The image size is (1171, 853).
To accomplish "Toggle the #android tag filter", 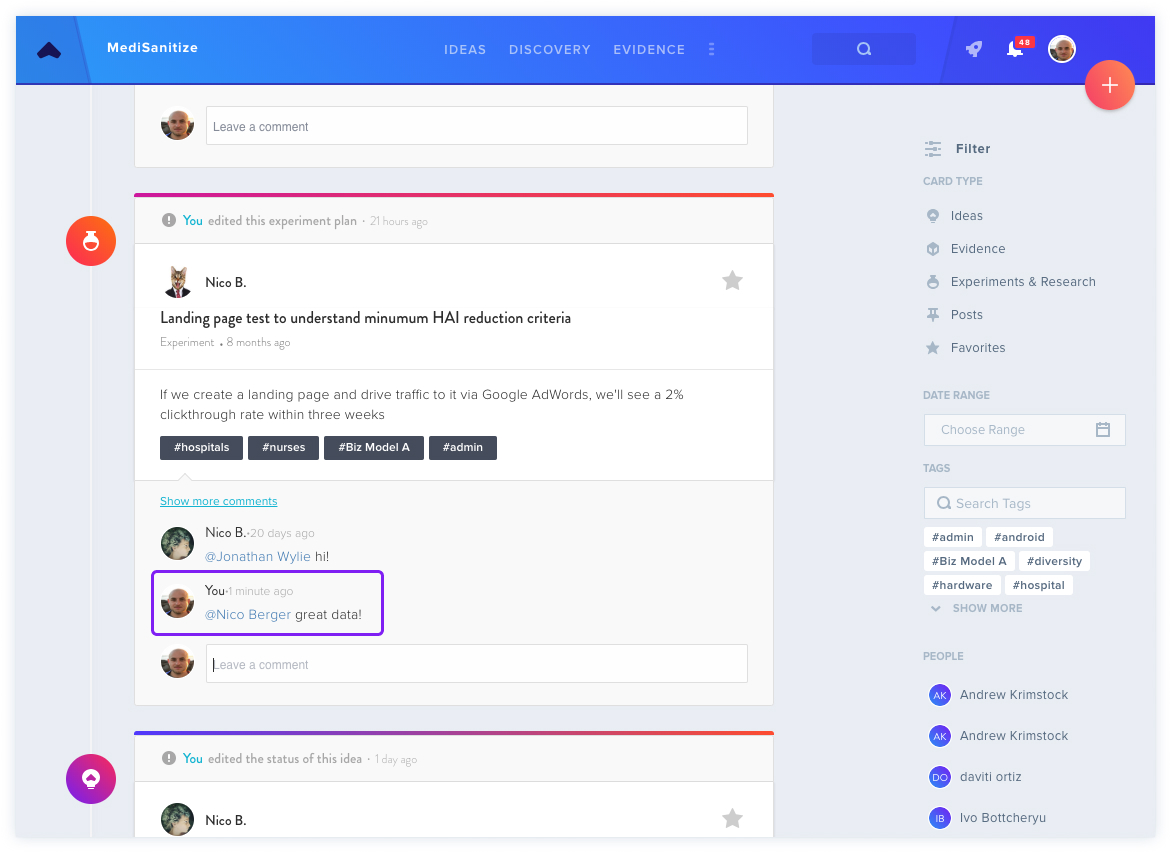I will pos(1019,537).
